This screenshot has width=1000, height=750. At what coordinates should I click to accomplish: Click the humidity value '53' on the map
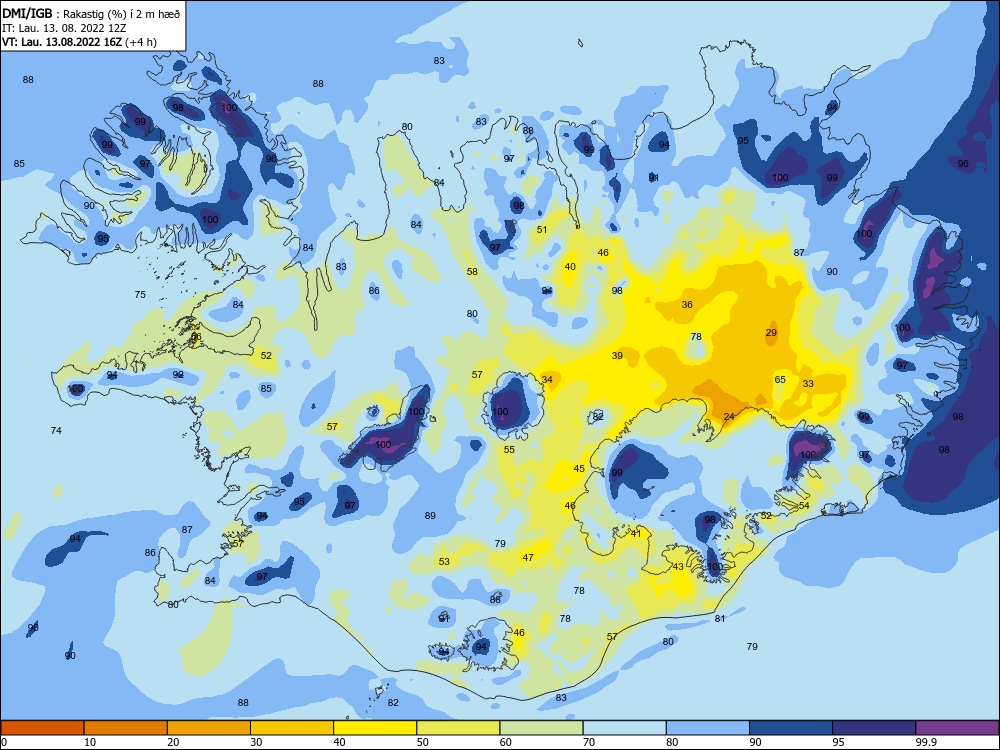pos(444,562)
